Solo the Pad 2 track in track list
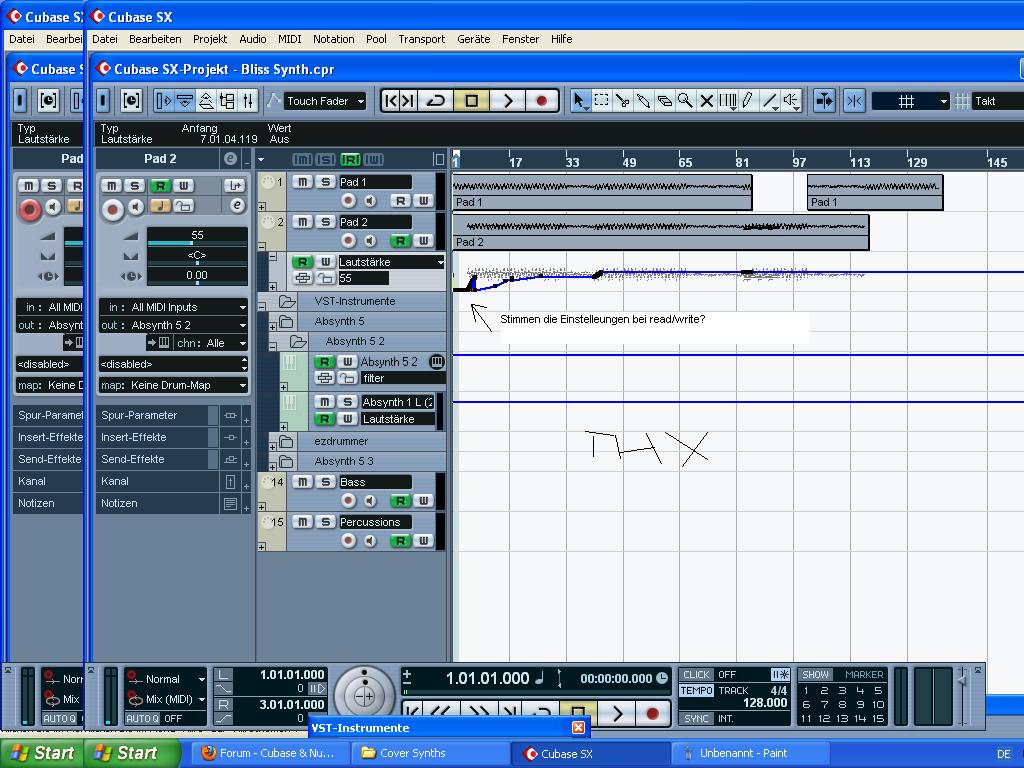Viewport: 1024px width, 768px height. click(325, 222)
